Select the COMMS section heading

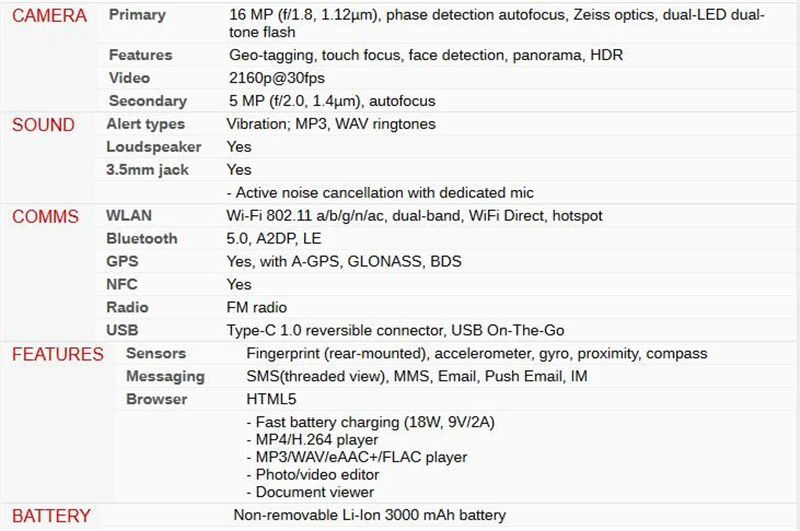pyautogui.click(x=45, y=217)
